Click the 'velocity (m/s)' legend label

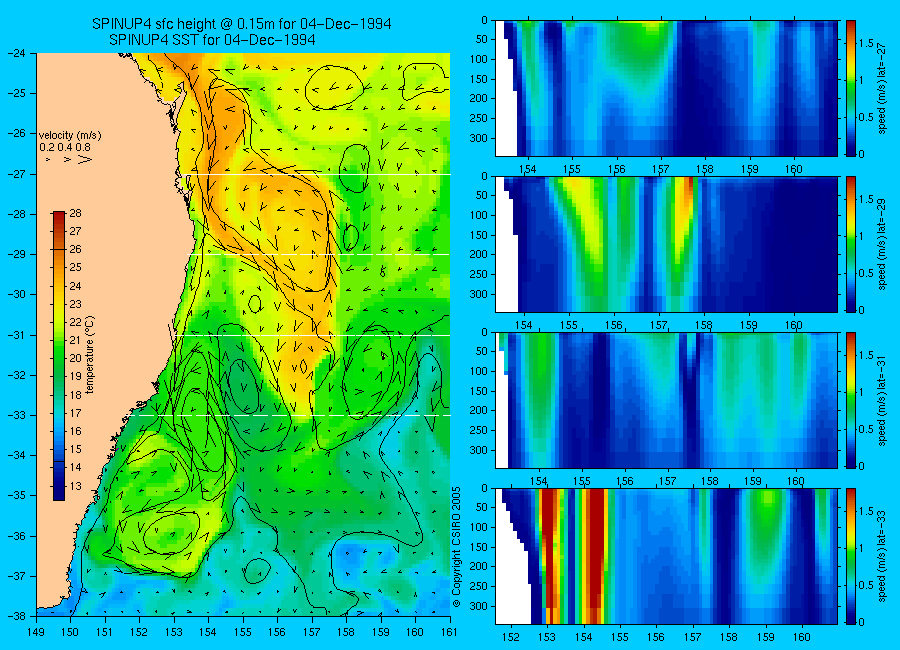(70, 136)
